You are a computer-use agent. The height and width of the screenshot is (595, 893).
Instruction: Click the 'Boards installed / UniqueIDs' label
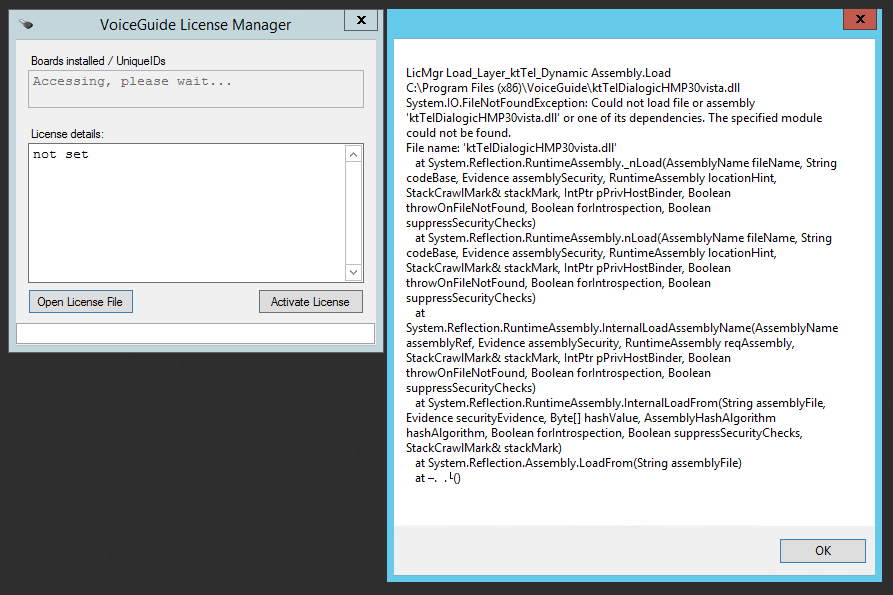tap(98, 61)
